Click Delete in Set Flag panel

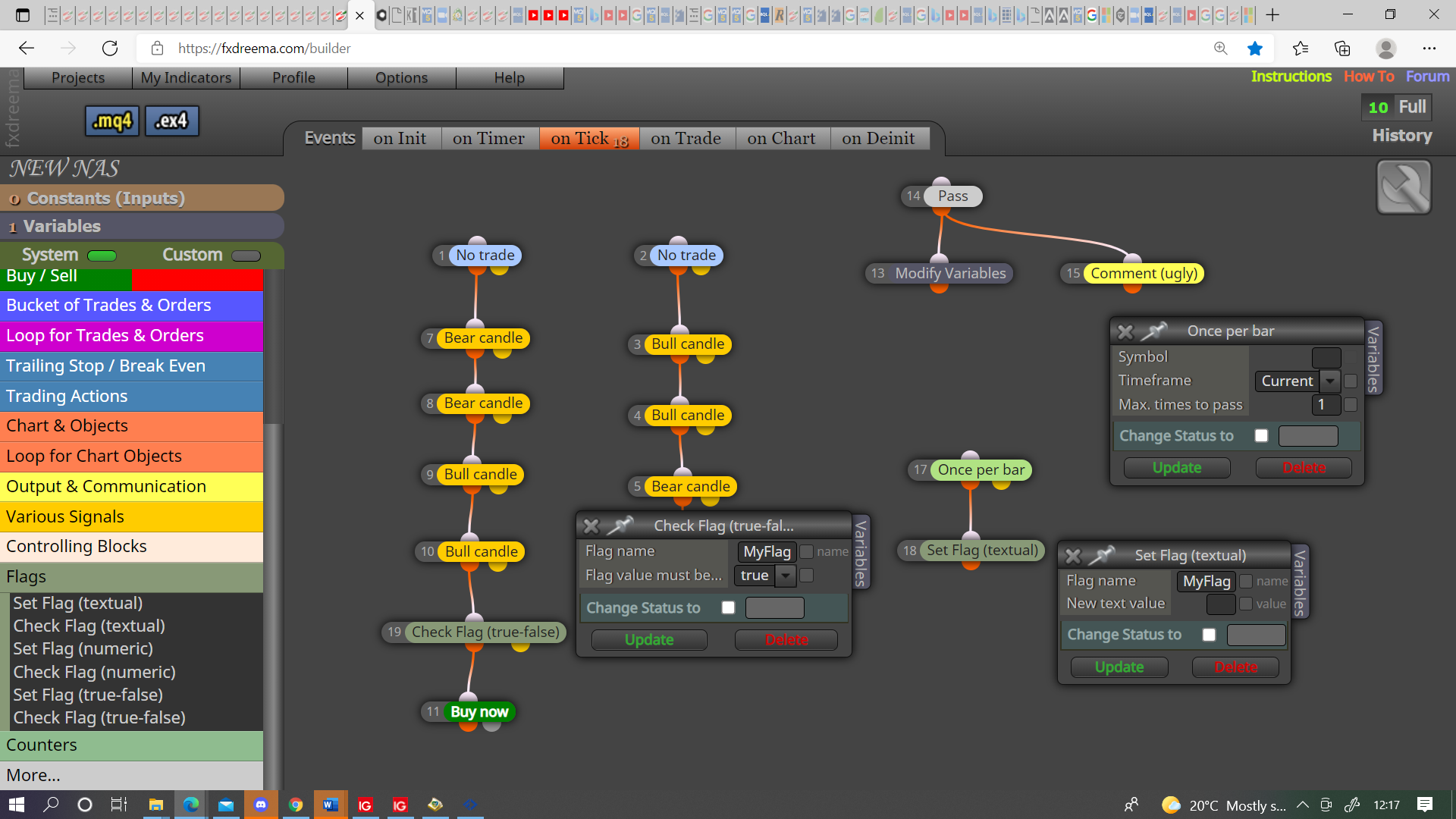click(1235, 667)
